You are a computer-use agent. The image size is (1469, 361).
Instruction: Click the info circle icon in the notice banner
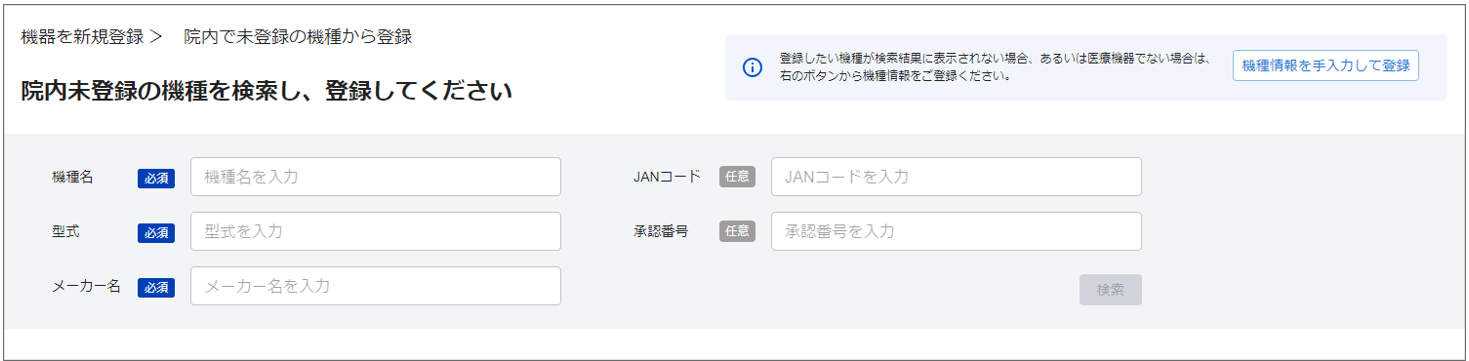point(752,67)
